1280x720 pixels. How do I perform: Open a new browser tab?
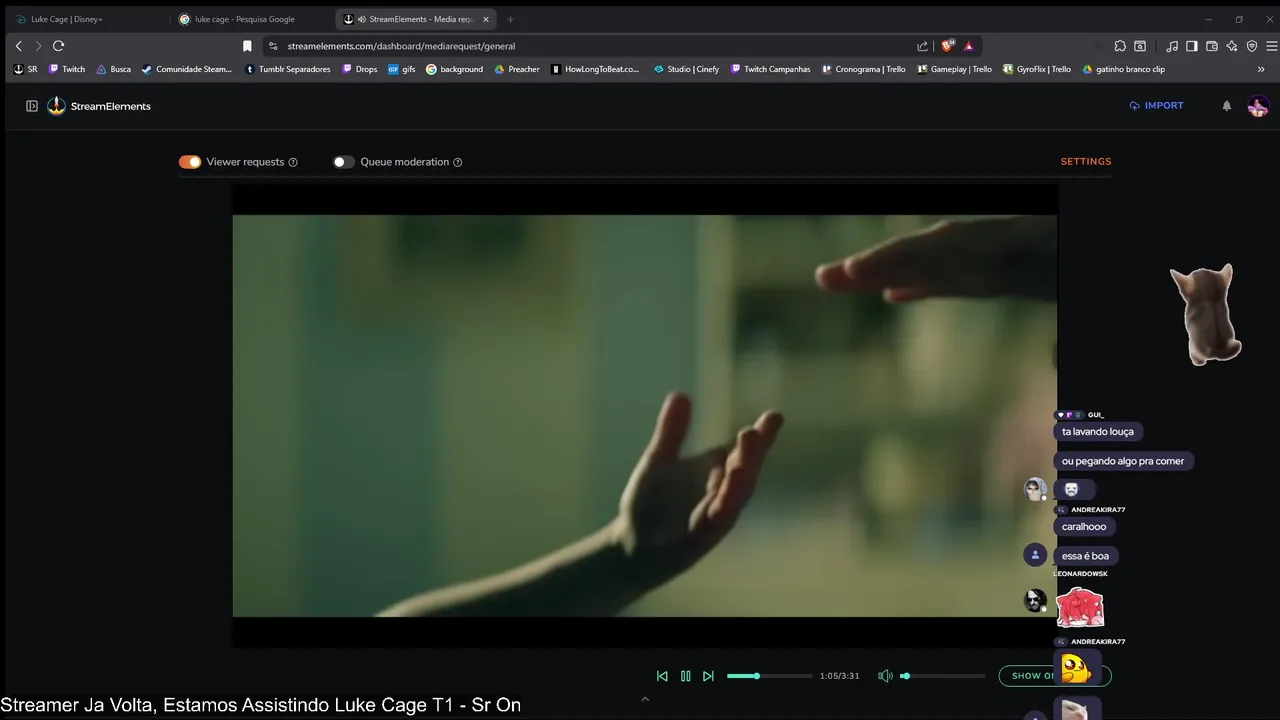click(510, 19)
